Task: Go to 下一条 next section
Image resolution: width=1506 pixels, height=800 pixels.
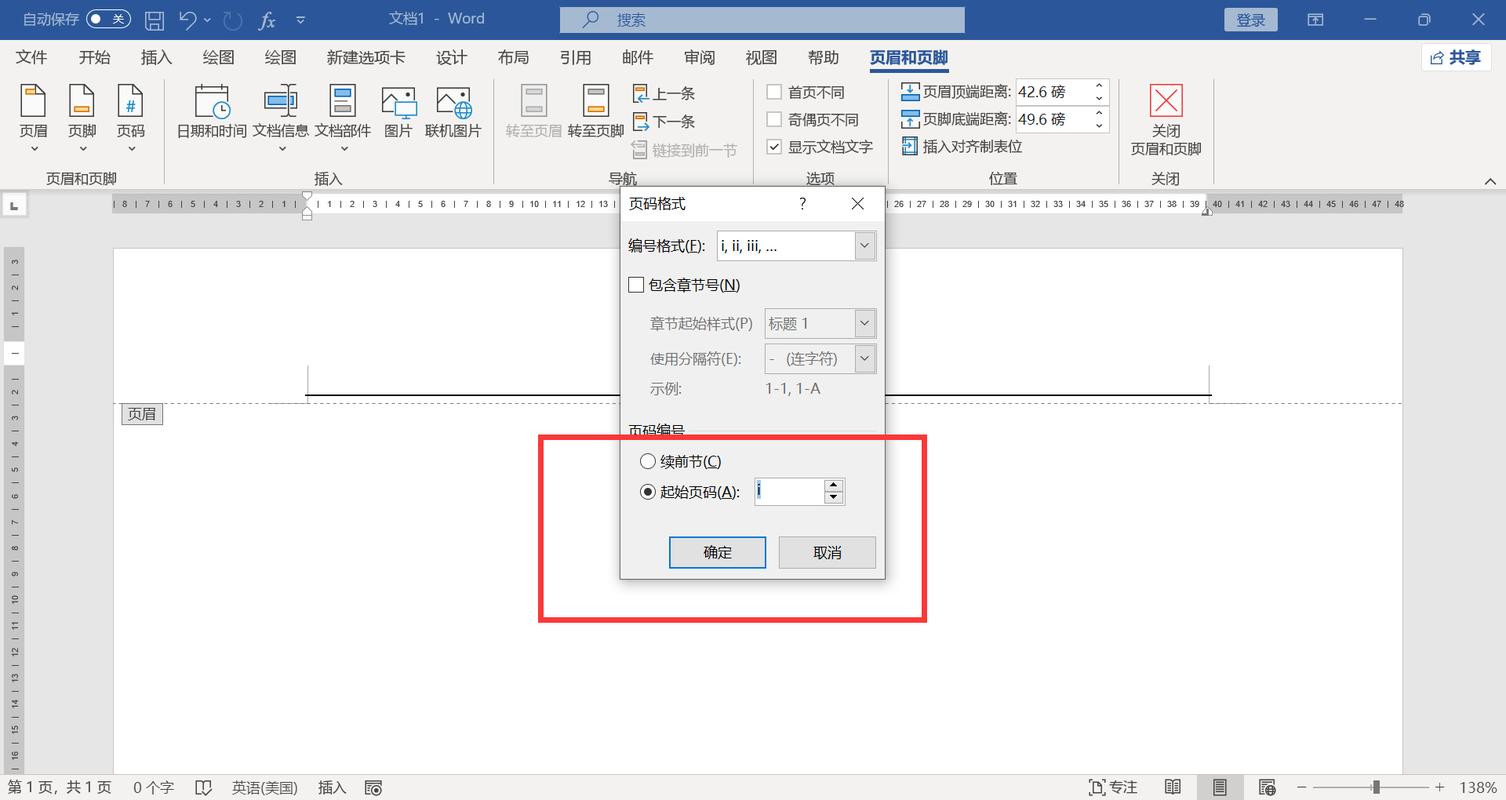Action: (x=664, y=121)
